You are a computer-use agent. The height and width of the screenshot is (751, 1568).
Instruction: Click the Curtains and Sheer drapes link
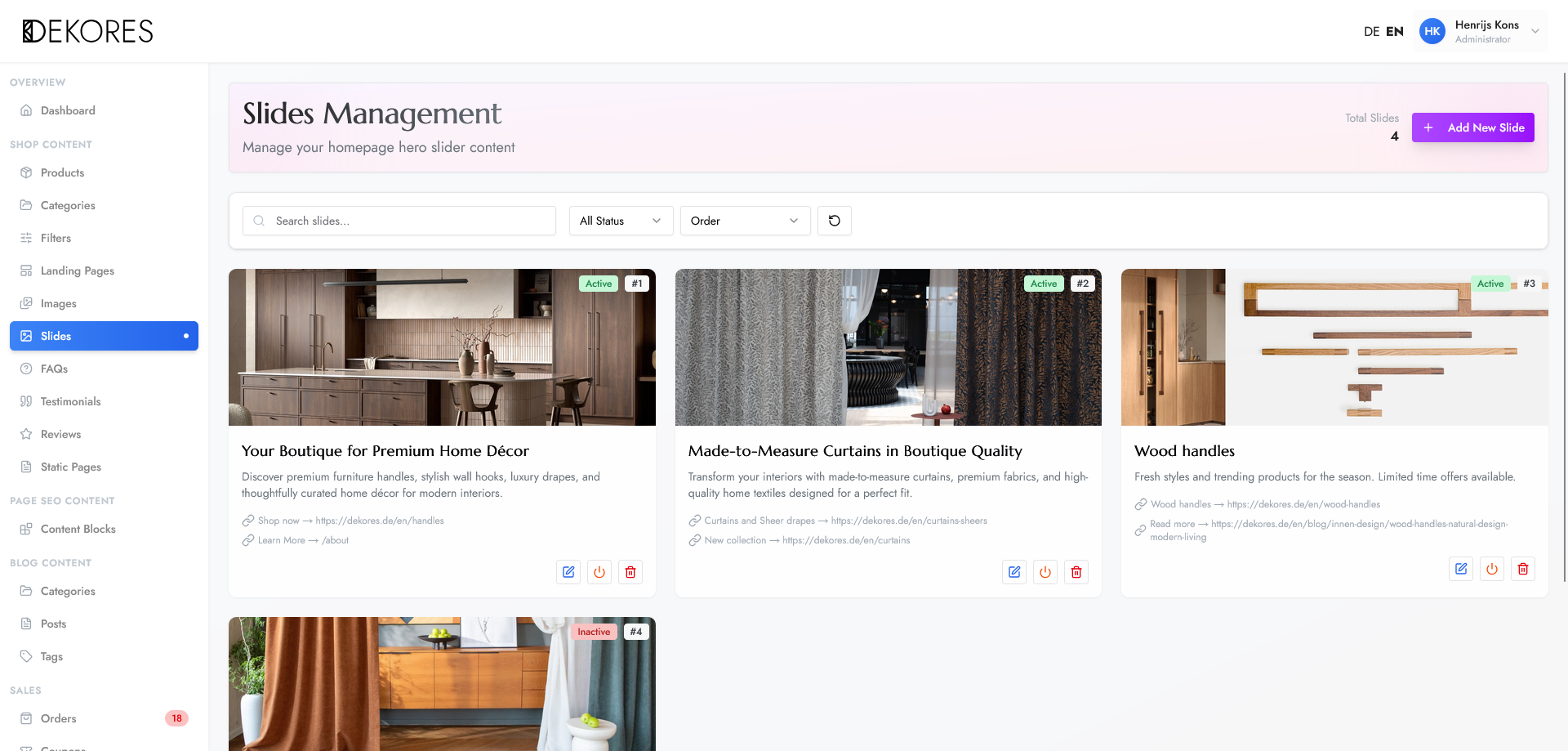(x=845, y=521)
